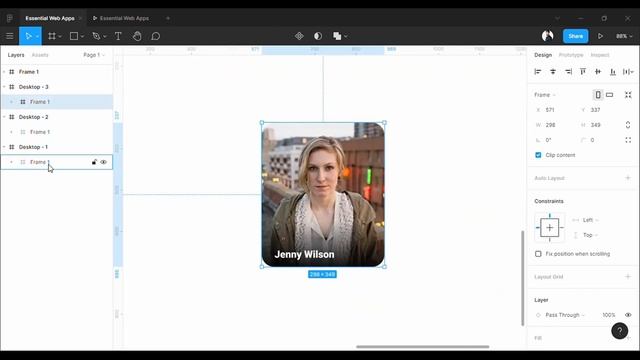Toggle Fix position when scrolling checkbox
This screenshot has height=360, width=640.
click(x=538, y=254)
